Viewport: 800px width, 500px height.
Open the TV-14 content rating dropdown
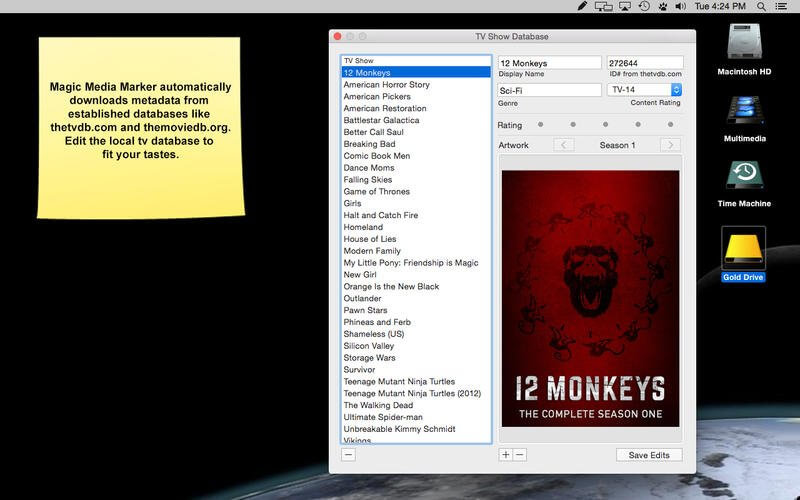645,90
